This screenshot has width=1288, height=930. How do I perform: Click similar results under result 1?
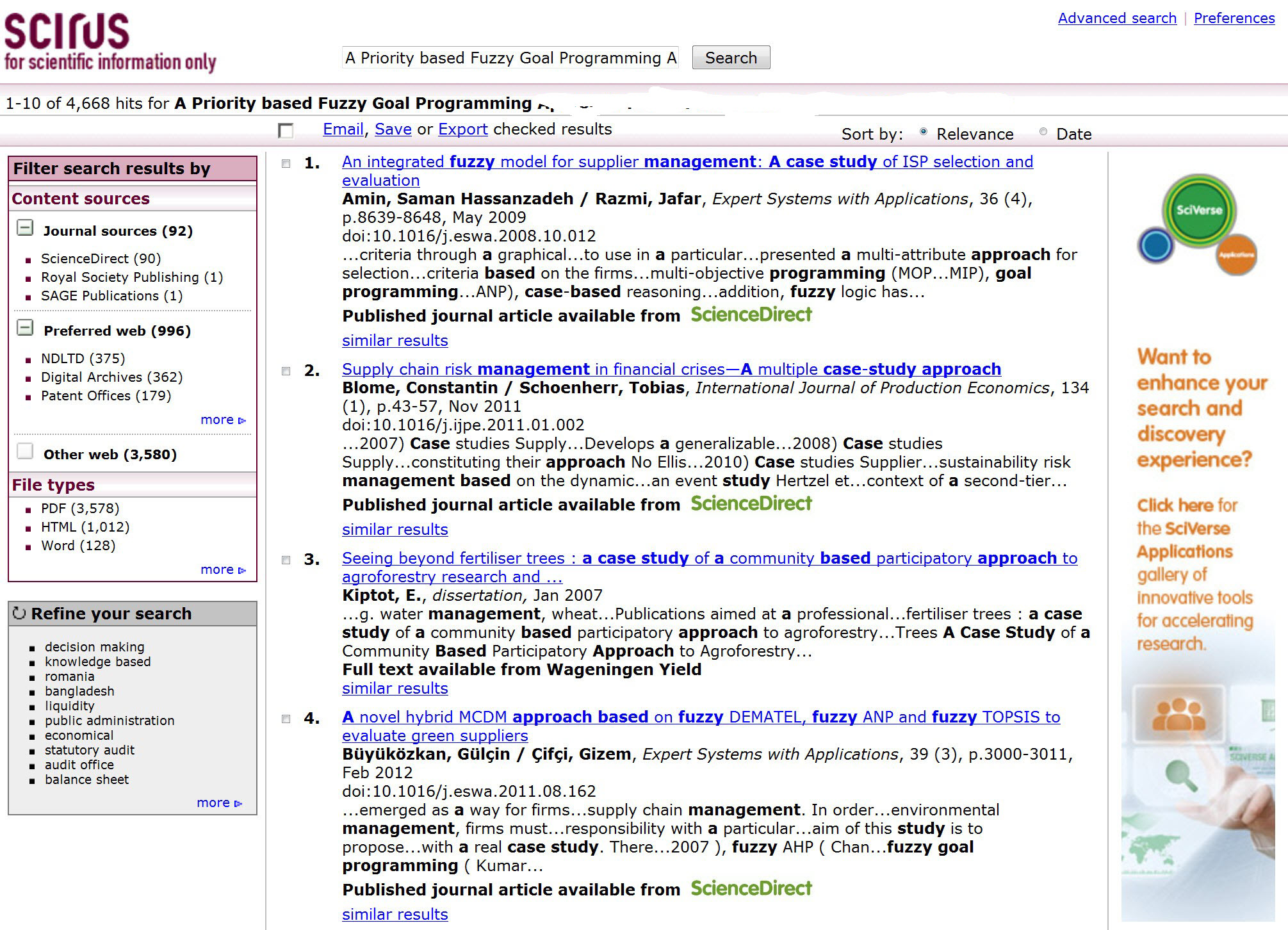click(395, 340)
